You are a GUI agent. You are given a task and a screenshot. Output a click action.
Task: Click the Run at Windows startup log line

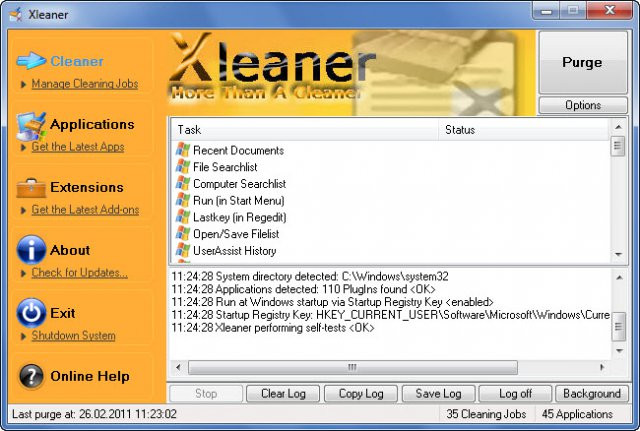point(332,302)
